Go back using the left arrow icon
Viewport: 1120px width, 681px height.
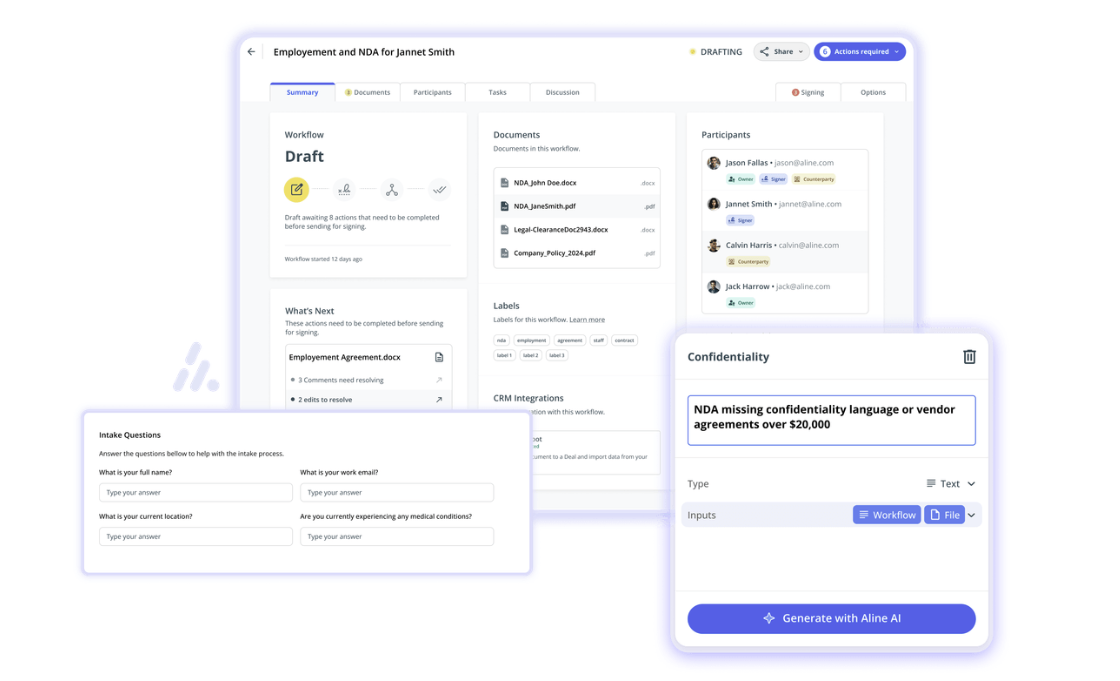click(x=251, y=51)
